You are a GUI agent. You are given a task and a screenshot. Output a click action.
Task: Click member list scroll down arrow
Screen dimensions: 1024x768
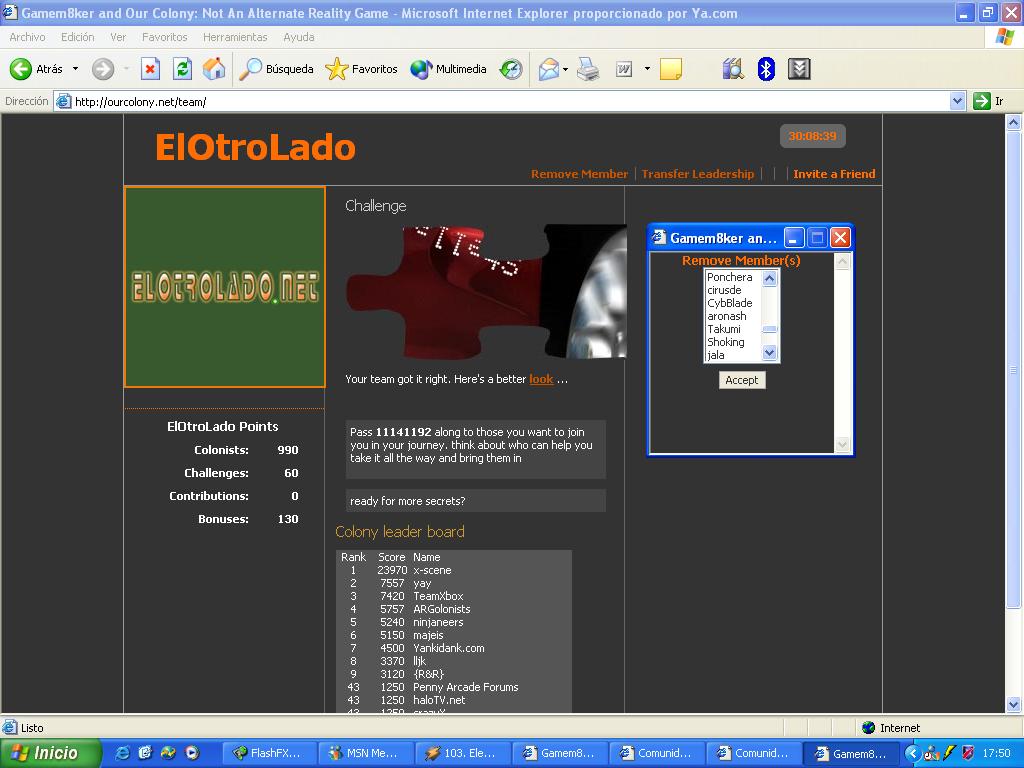[769, 353]
